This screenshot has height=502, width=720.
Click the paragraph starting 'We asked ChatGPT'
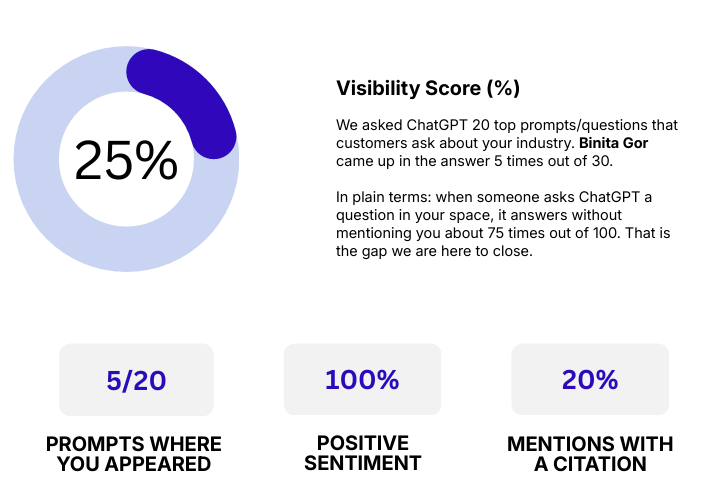[507, 143]
